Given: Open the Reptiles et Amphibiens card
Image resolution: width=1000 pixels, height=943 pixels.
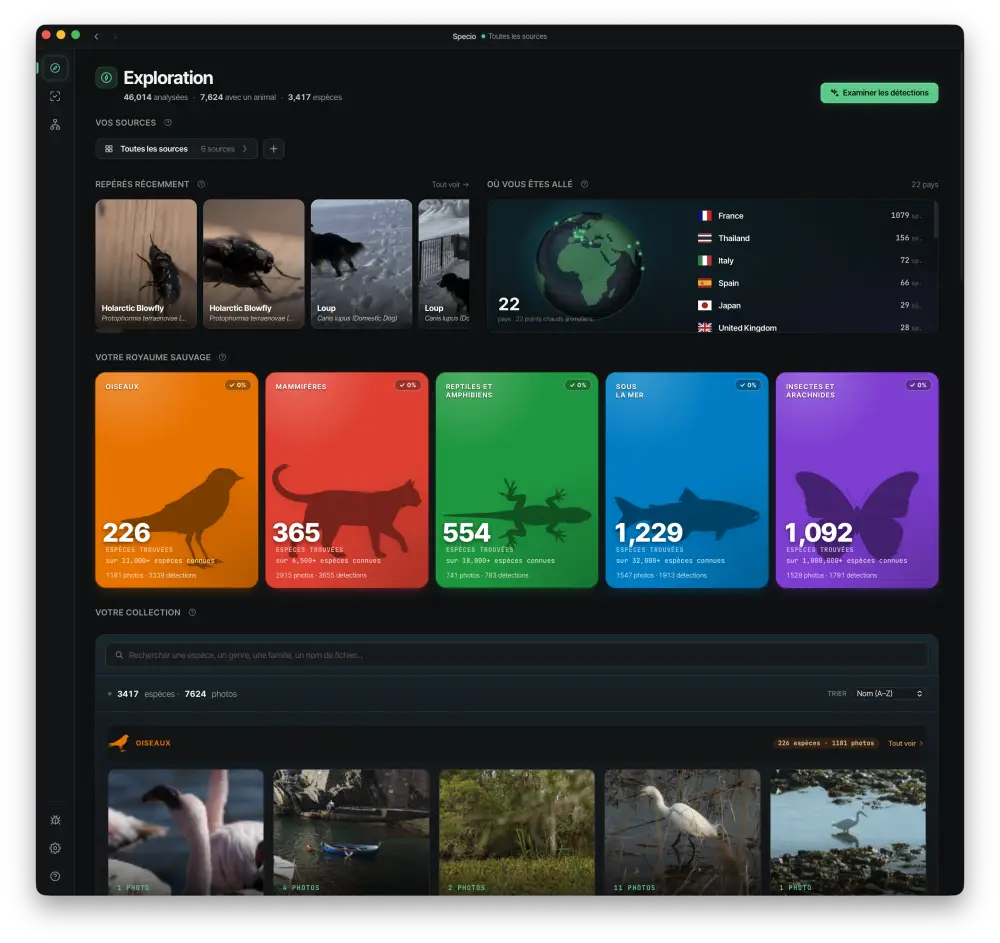Looking at the screenshot, I should [517, 480].
